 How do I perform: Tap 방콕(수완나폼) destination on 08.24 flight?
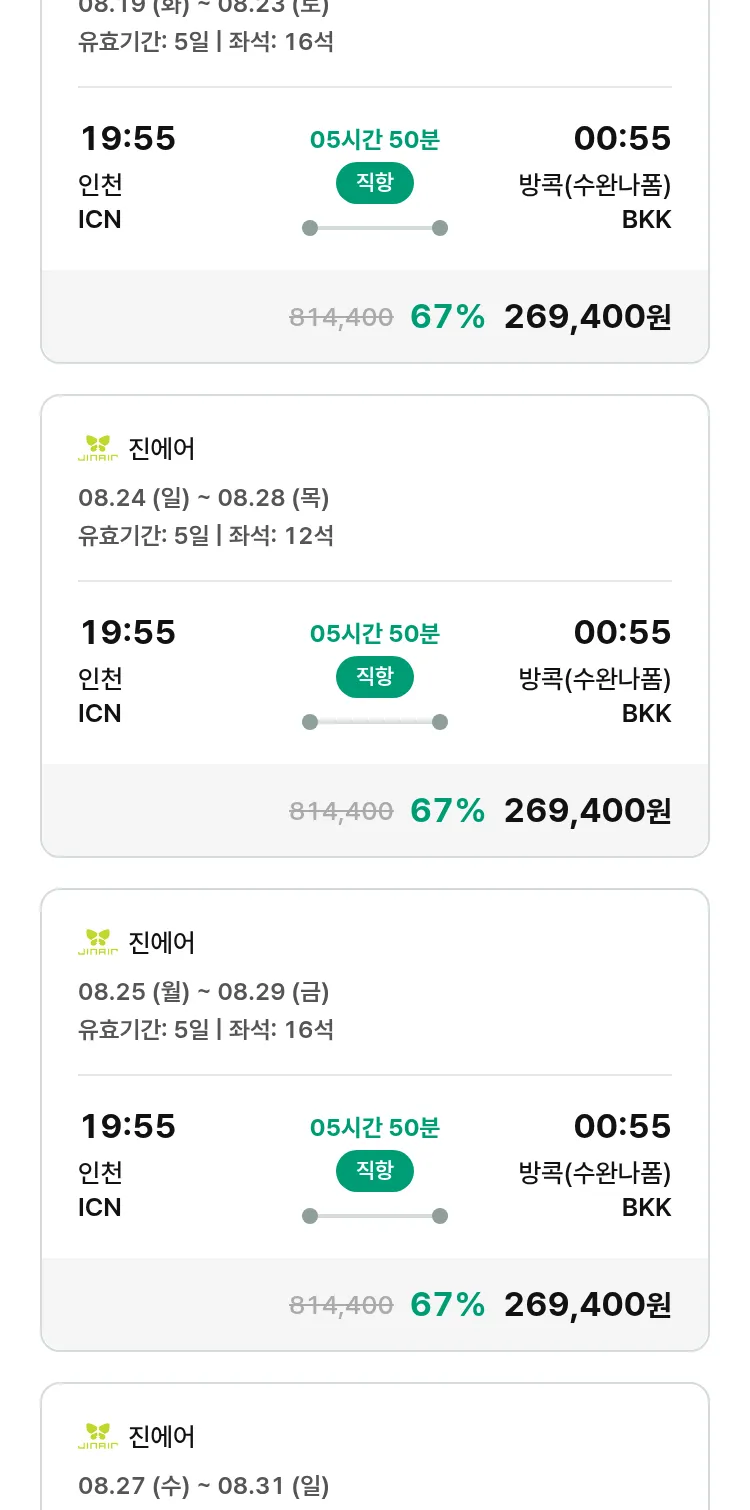tap(595, 679)
